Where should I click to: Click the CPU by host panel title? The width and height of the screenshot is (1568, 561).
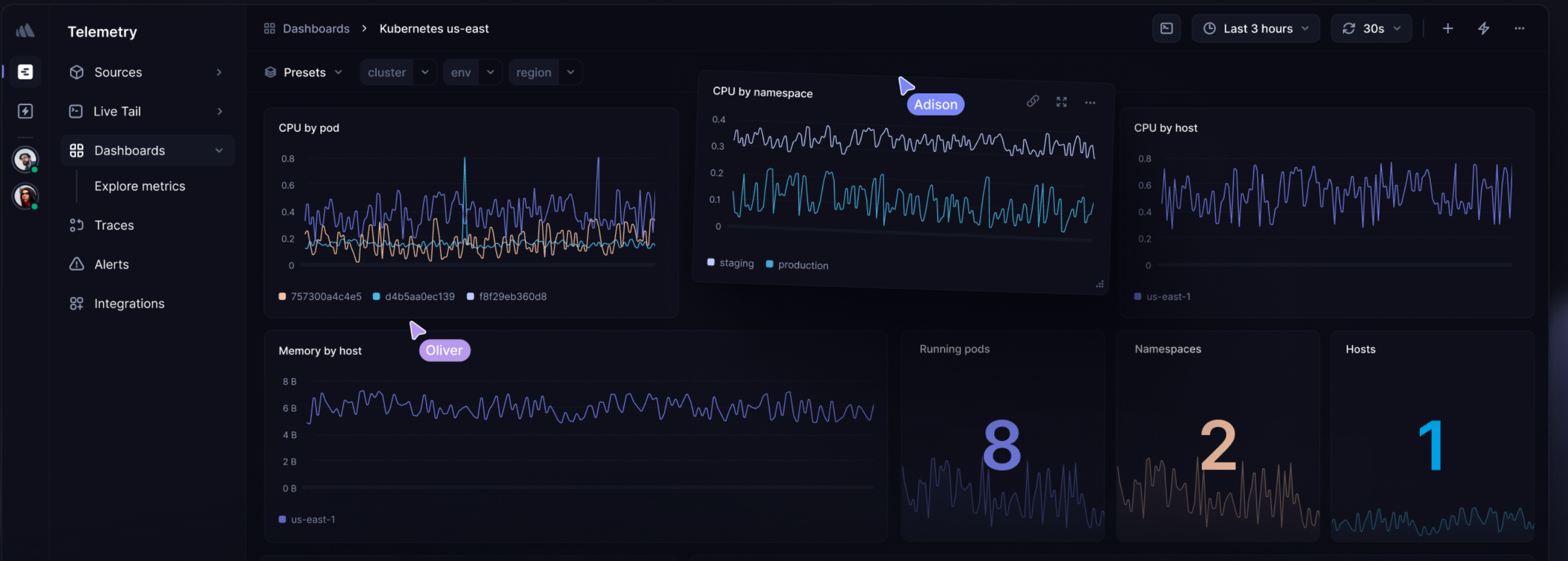(x=1165, y=128)
